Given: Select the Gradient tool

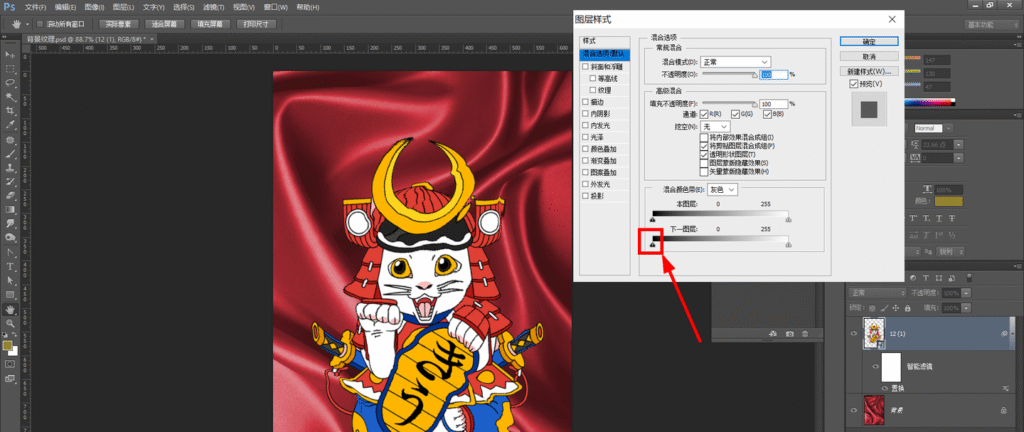Looking at the screenshot, I should pos(10,210).
